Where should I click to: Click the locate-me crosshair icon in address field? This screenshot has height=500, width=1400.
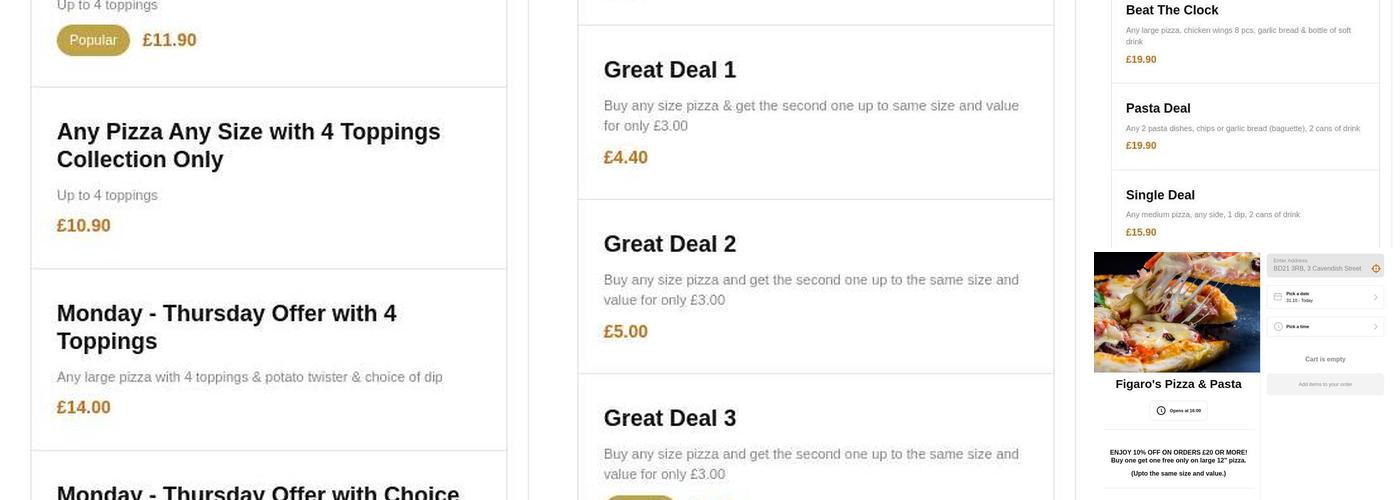[1376, 268]
